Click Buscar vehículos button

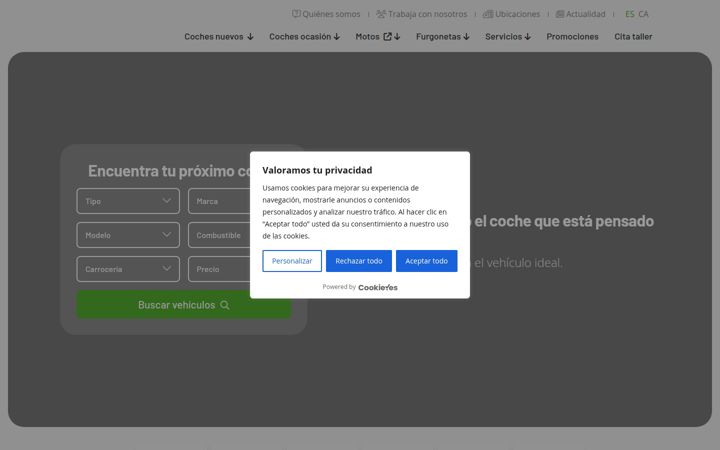(184, 304)
